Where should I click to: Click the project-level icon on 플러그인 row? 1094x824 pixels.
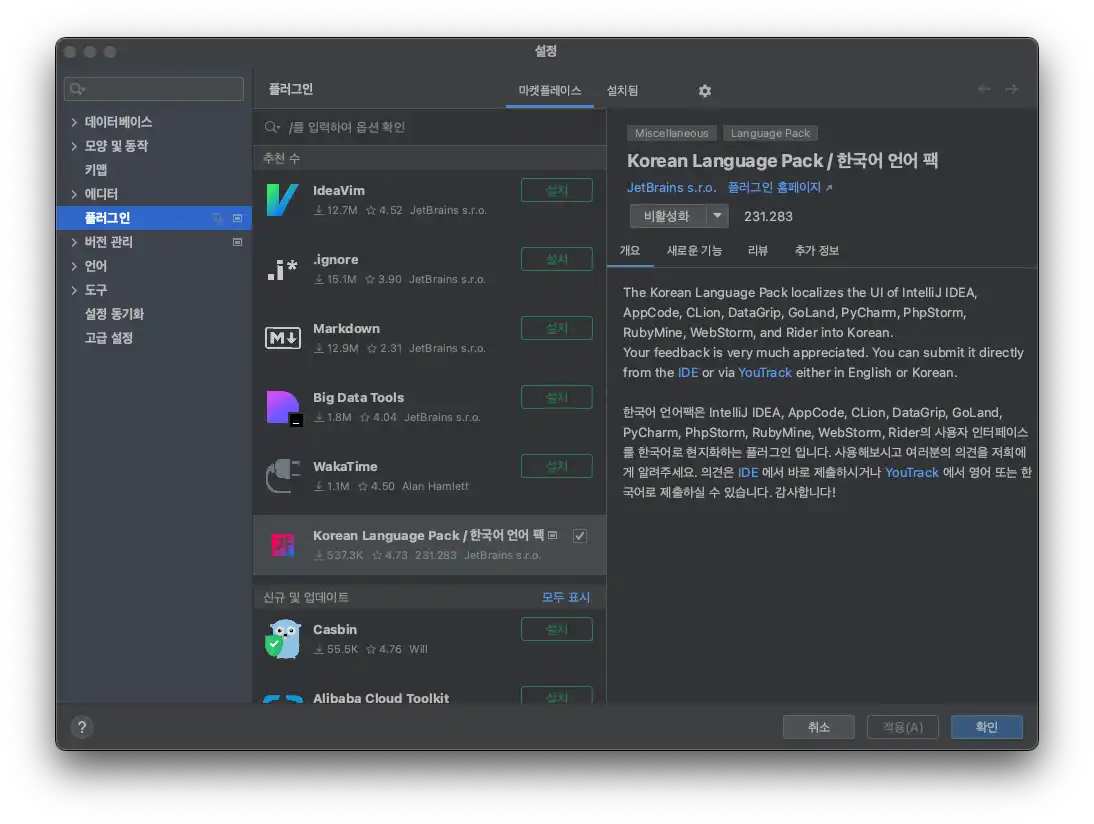[x=237, y=218]
